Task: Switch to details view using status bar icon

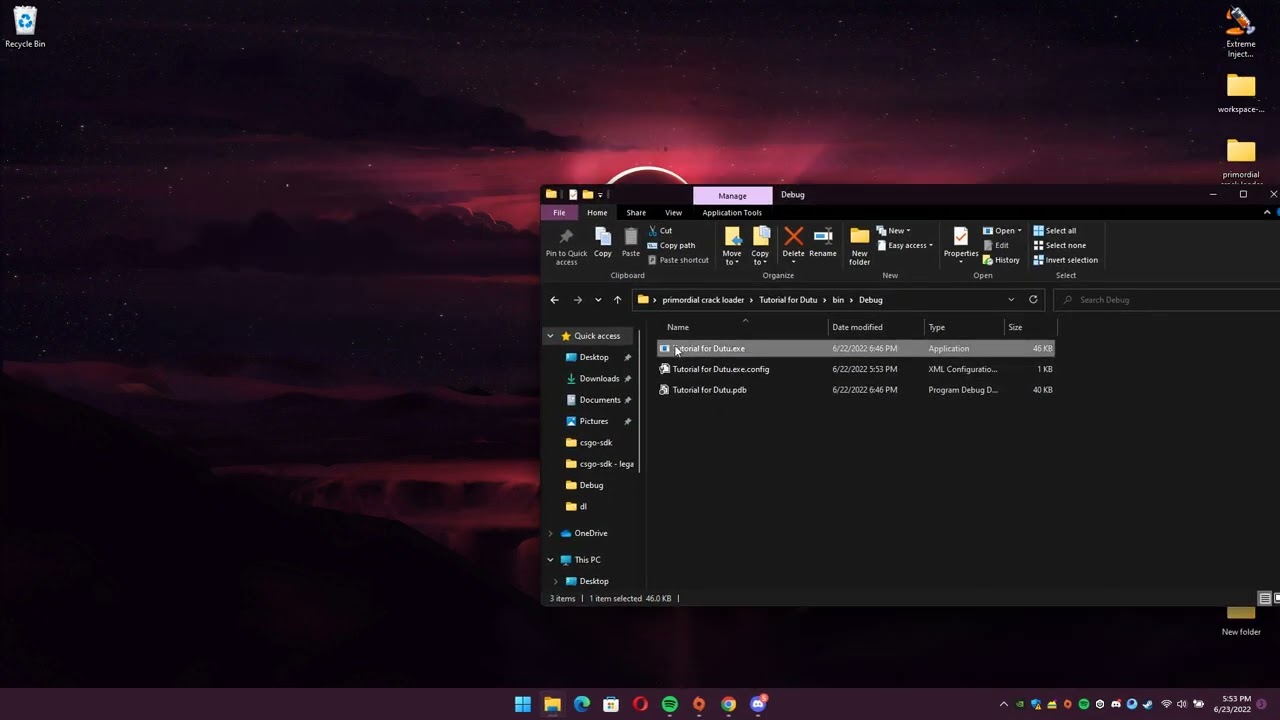Action: coord(1264,598)
